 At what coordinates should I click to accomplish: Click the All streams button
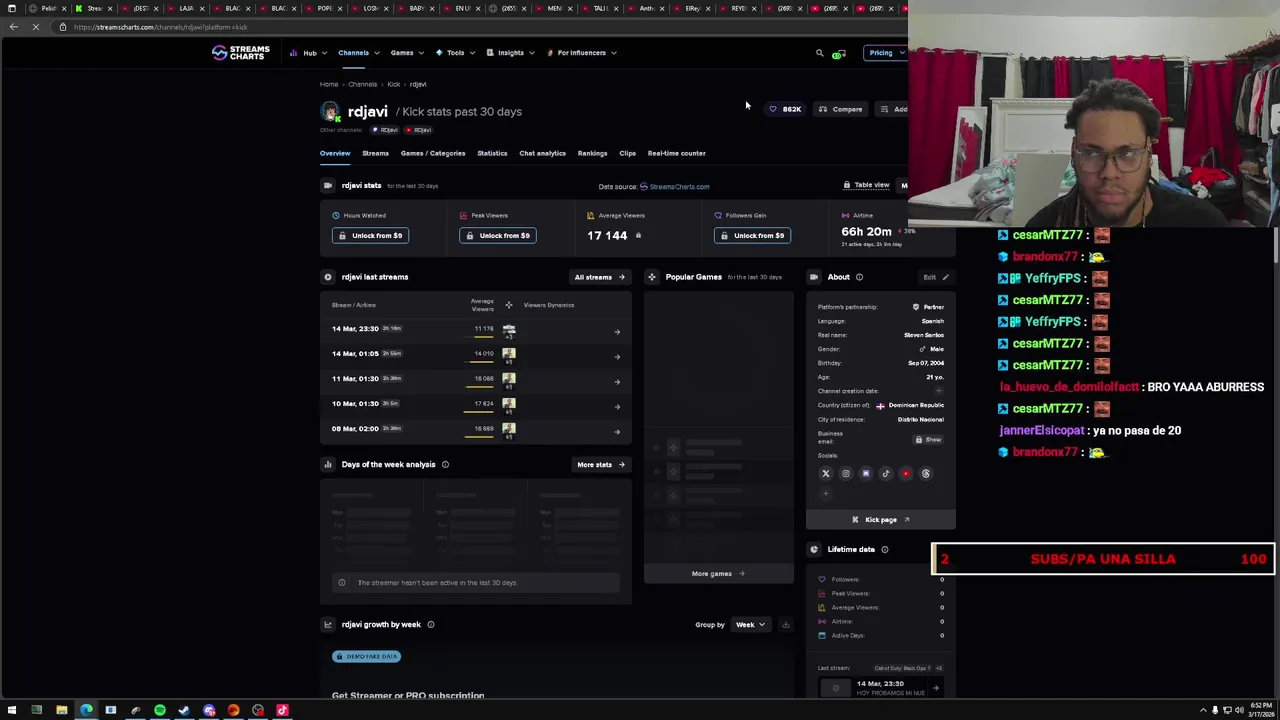coord(599,277)
